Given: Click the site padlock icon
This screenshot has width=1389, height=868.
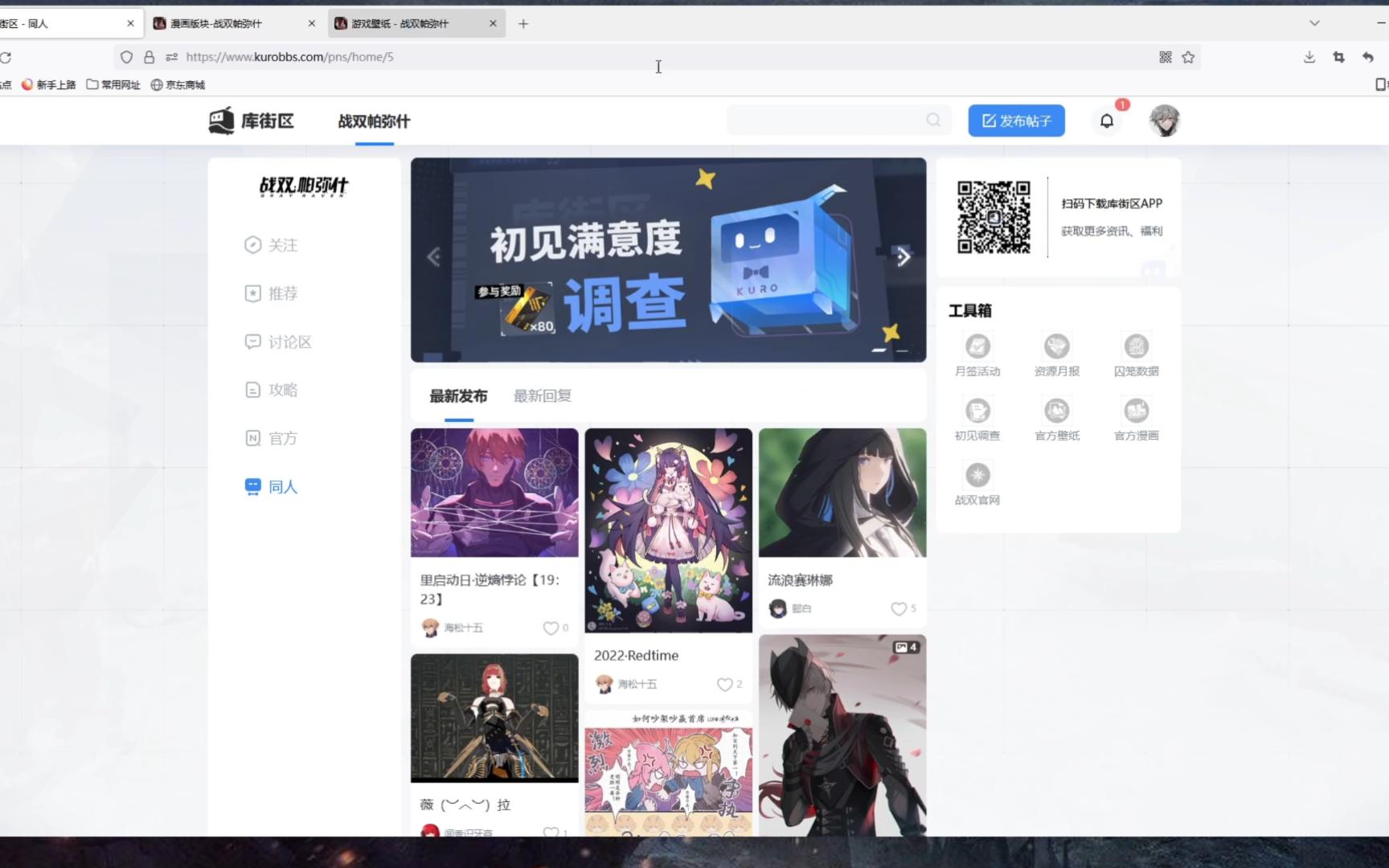Looking at the screenshot, I should 149,57.
